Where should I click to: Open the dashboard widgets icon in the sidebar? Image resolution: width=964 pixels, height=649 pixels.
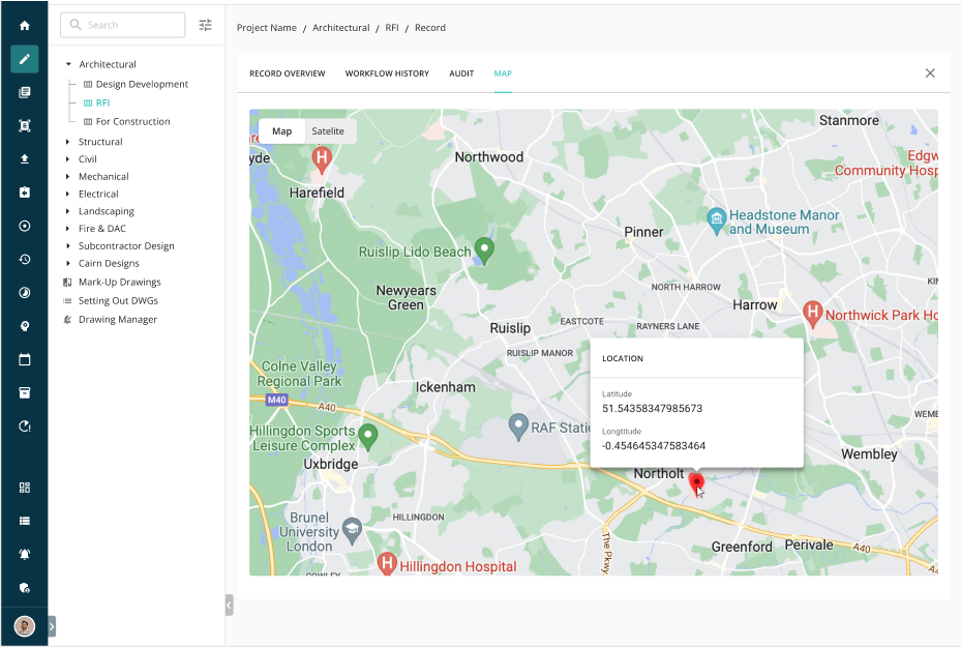pyautogui.click(x=25, y=487)
